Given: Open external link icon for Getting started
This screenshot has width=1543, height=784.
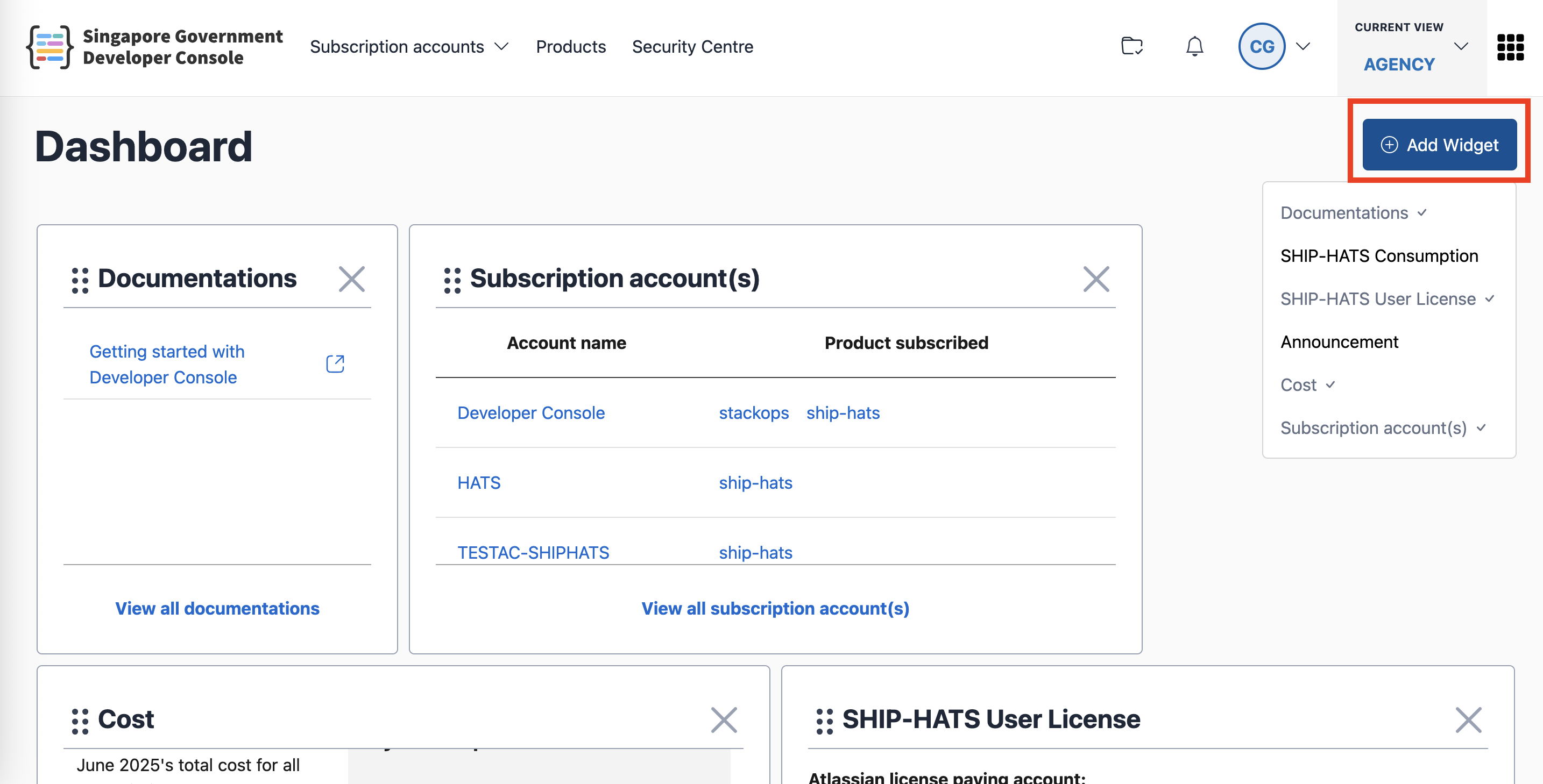Looking at the screenshot, I should point(335,364).
